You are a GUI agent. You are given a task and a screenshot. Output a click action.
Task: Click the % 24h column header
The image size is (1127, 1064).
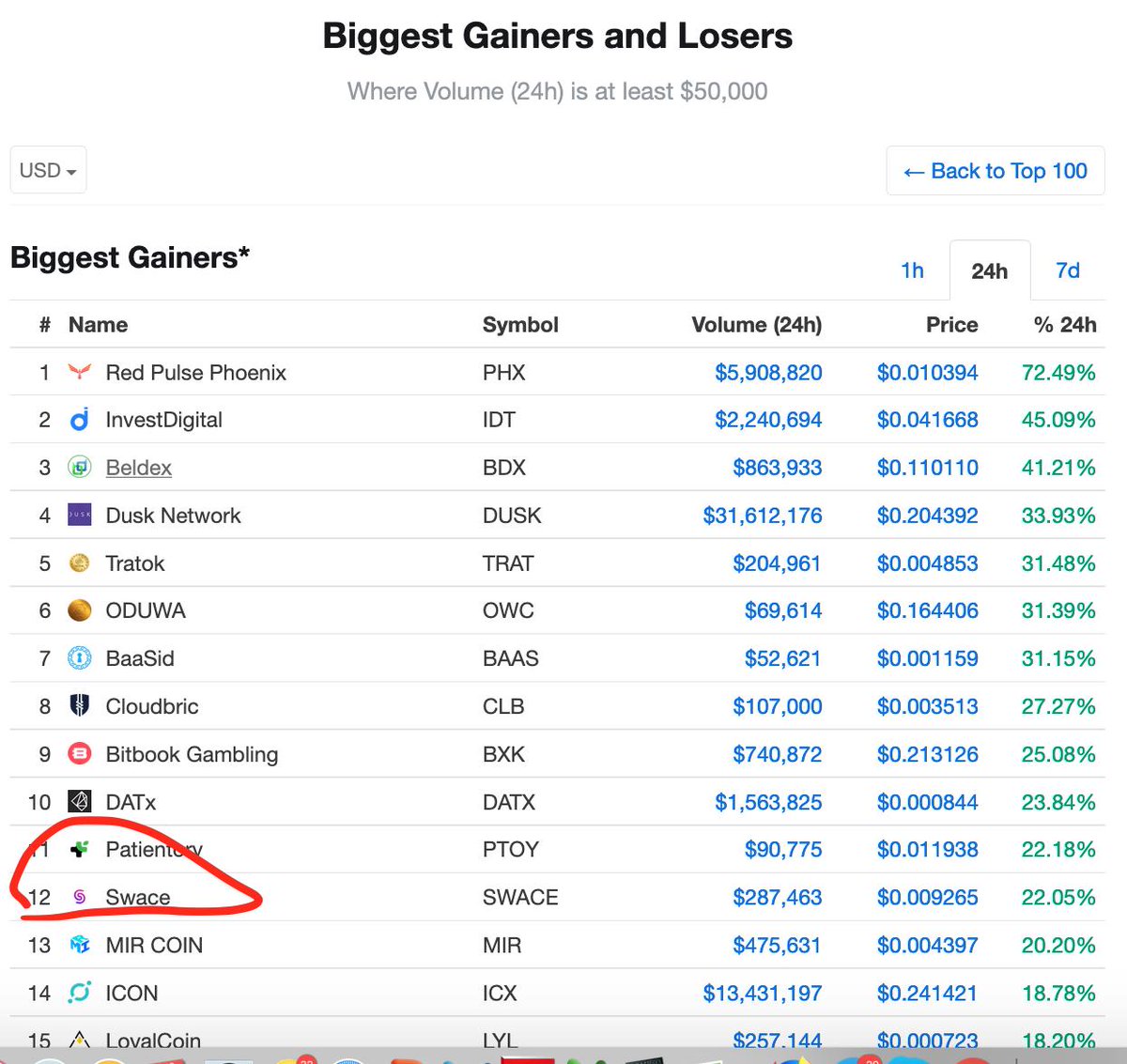(1064, 325)
